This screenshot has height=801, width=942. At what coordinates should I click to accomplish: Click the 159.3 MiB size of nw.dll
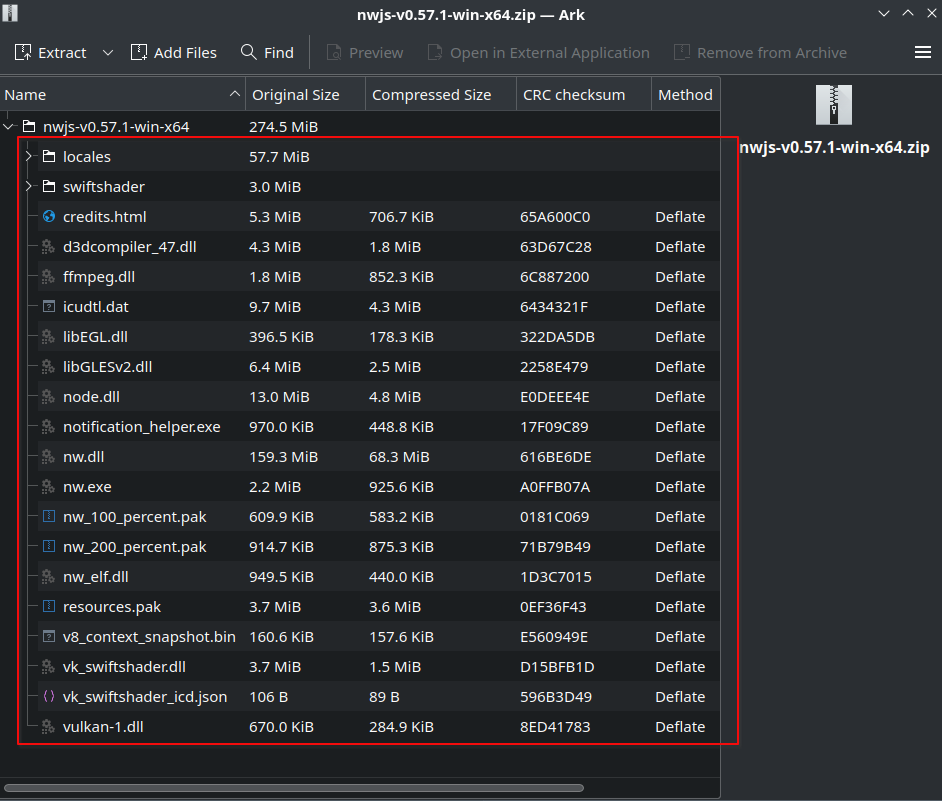click(283, 457)
